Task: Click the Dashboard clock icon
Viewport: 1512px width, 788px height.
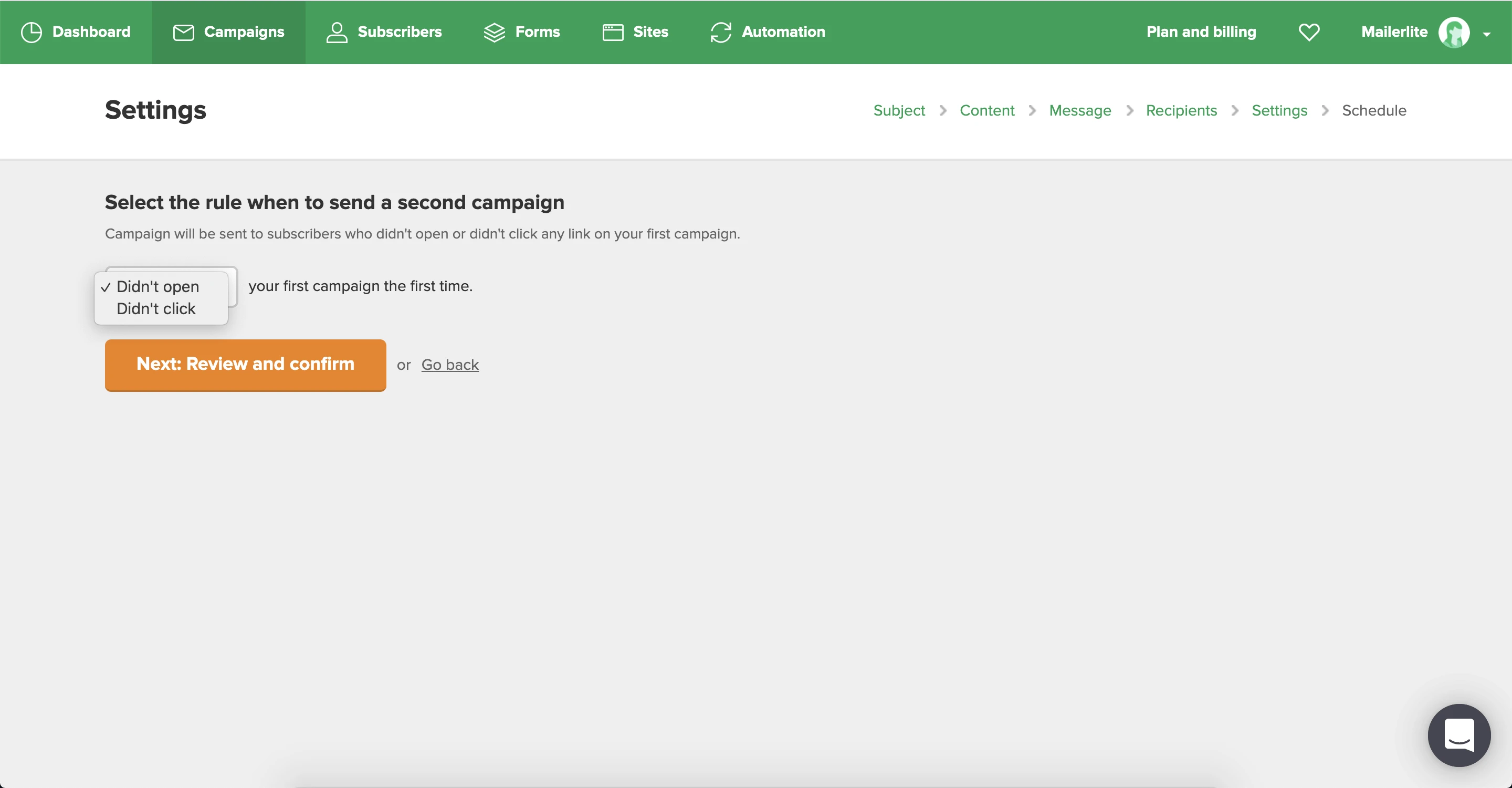Action: pyautogui.click(x=31, y=32)
